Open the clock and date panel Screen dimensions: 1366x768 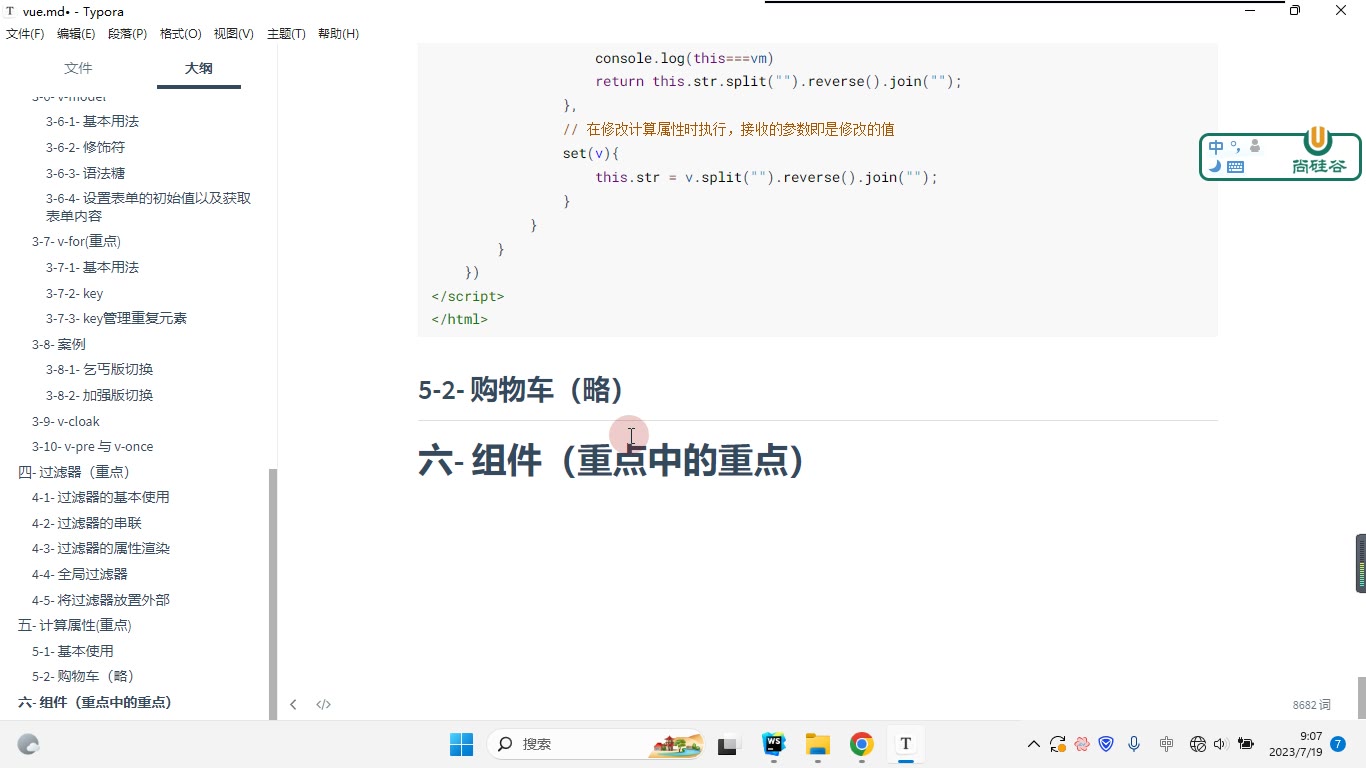pyautogui.click(x=1296, y=744)
